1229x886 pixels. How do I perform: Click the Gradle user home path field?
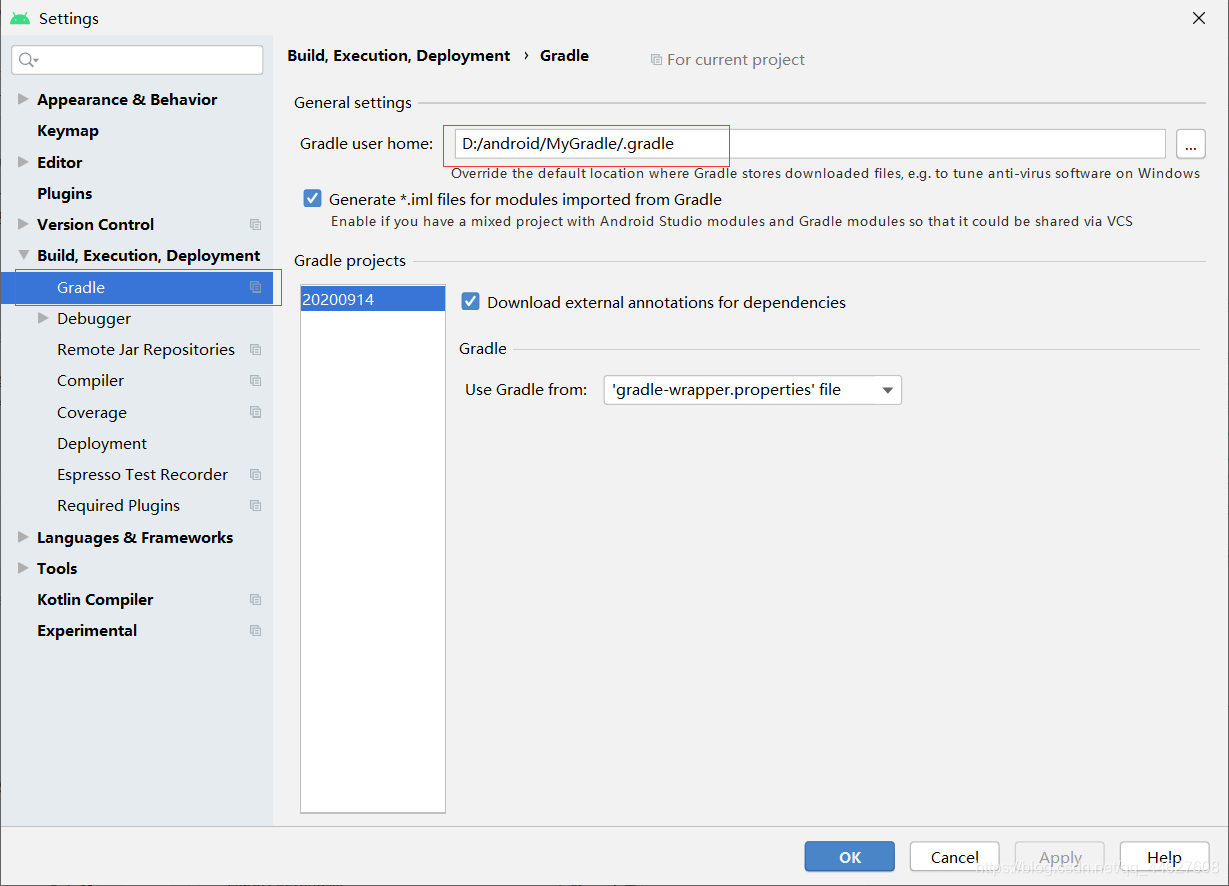click(x=810, y=144)
